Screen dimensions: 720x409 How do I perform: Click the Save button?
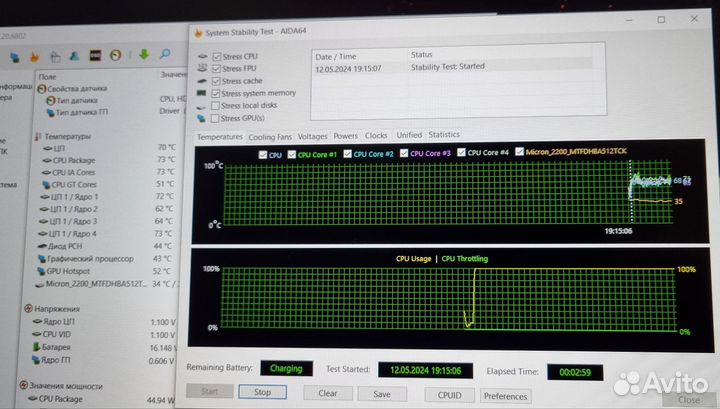(382, 394)
